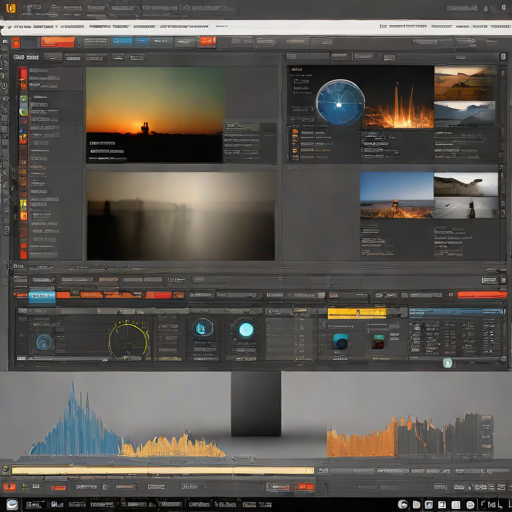Select the rocky cliff thumbnail
The height and width of the screenshot is (512, 512).
click(x=466, y=184)
